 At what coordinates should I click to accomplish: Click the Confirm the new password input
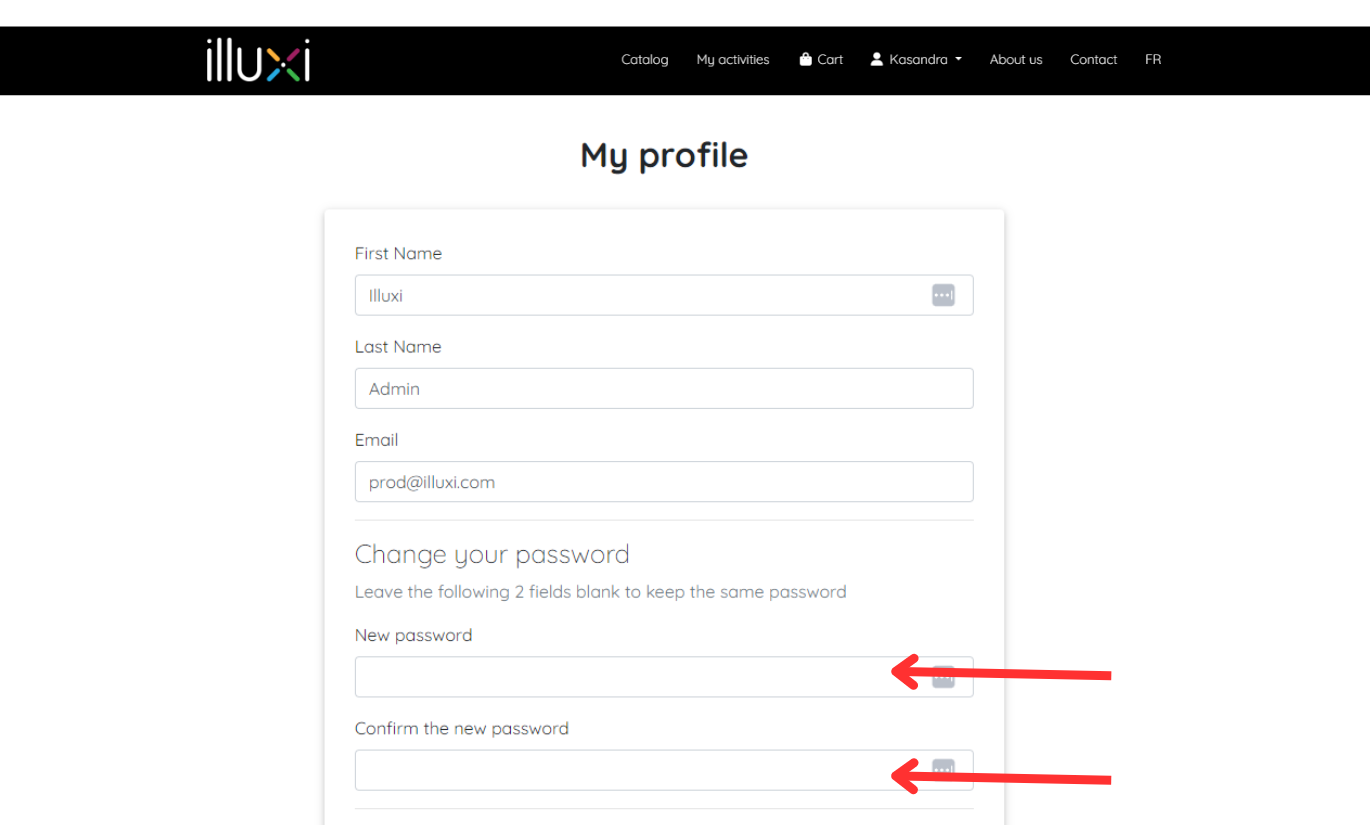point(664,770)
